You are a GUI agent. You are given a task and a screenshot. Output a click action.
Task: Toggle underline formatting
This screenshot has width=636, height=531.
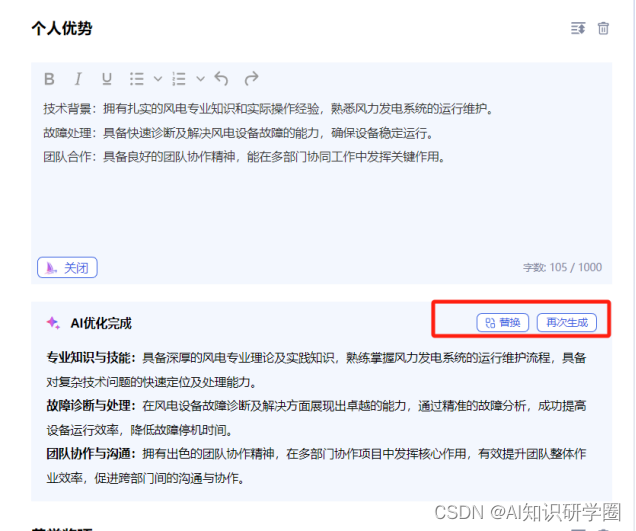[107, 79]
